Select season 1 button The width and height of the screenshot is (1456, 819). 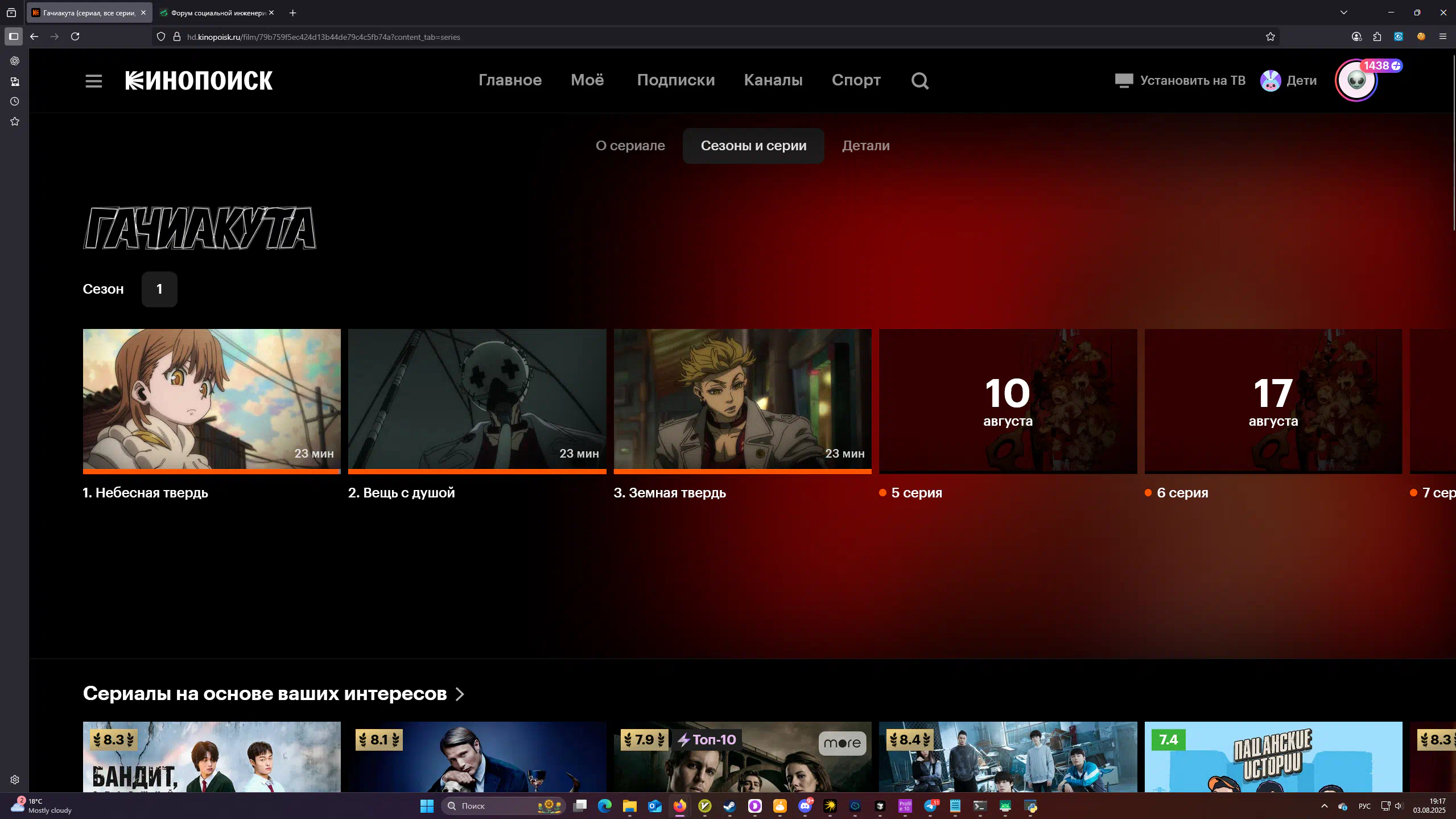(x=159, y=289)
